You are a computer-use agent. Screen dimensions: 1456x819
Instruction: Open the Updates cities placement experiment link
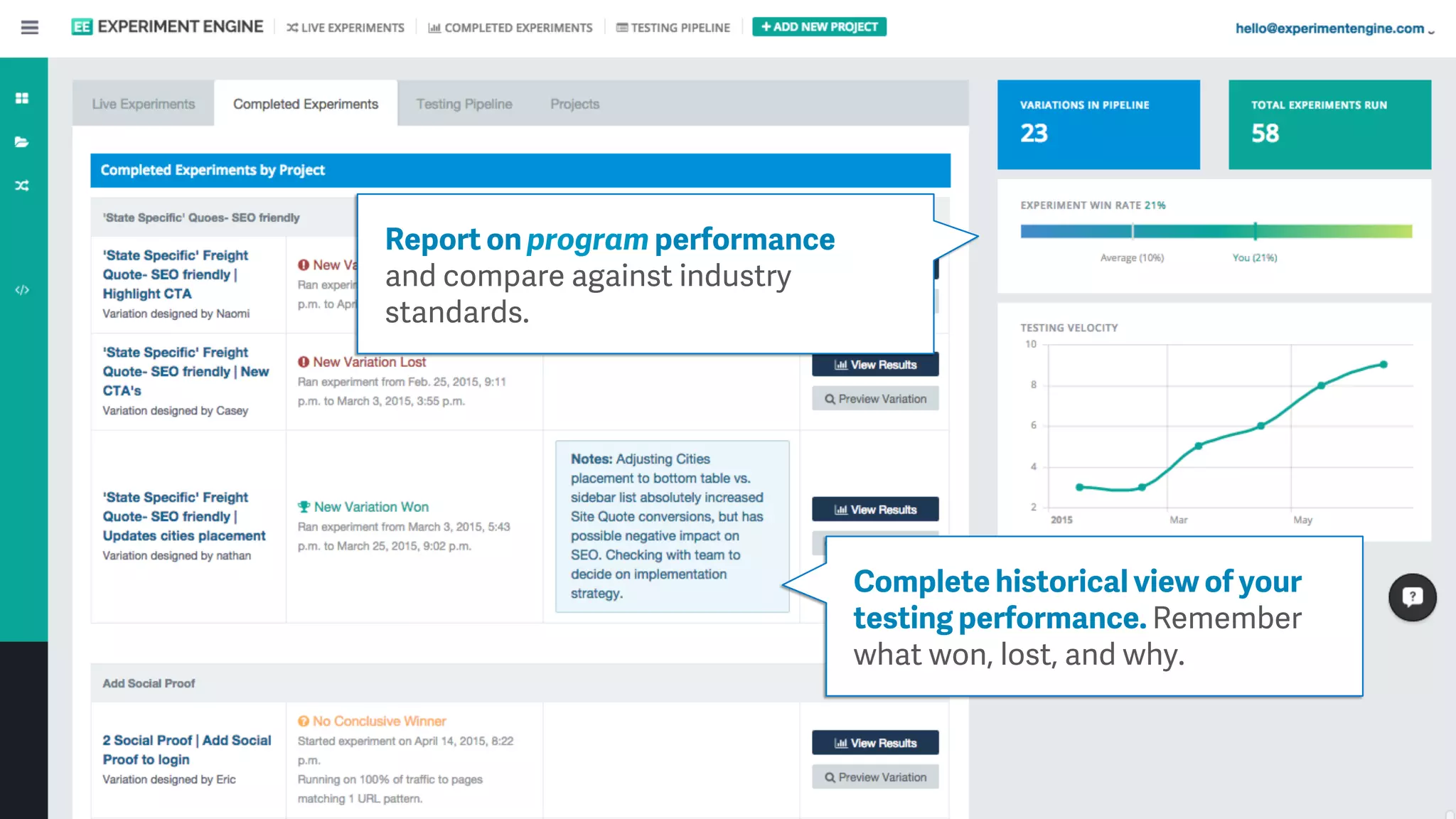183,516
